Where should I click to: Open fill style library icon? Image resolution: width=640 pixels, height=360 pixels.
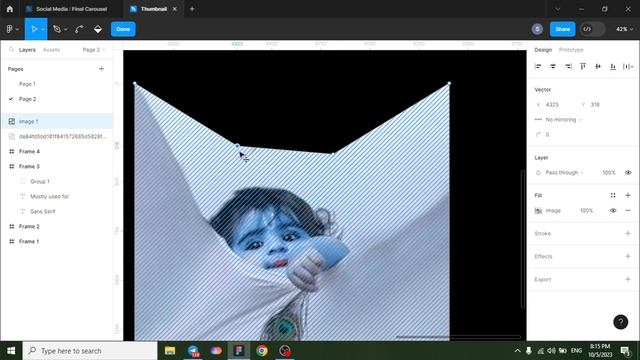tap(613, 196)
